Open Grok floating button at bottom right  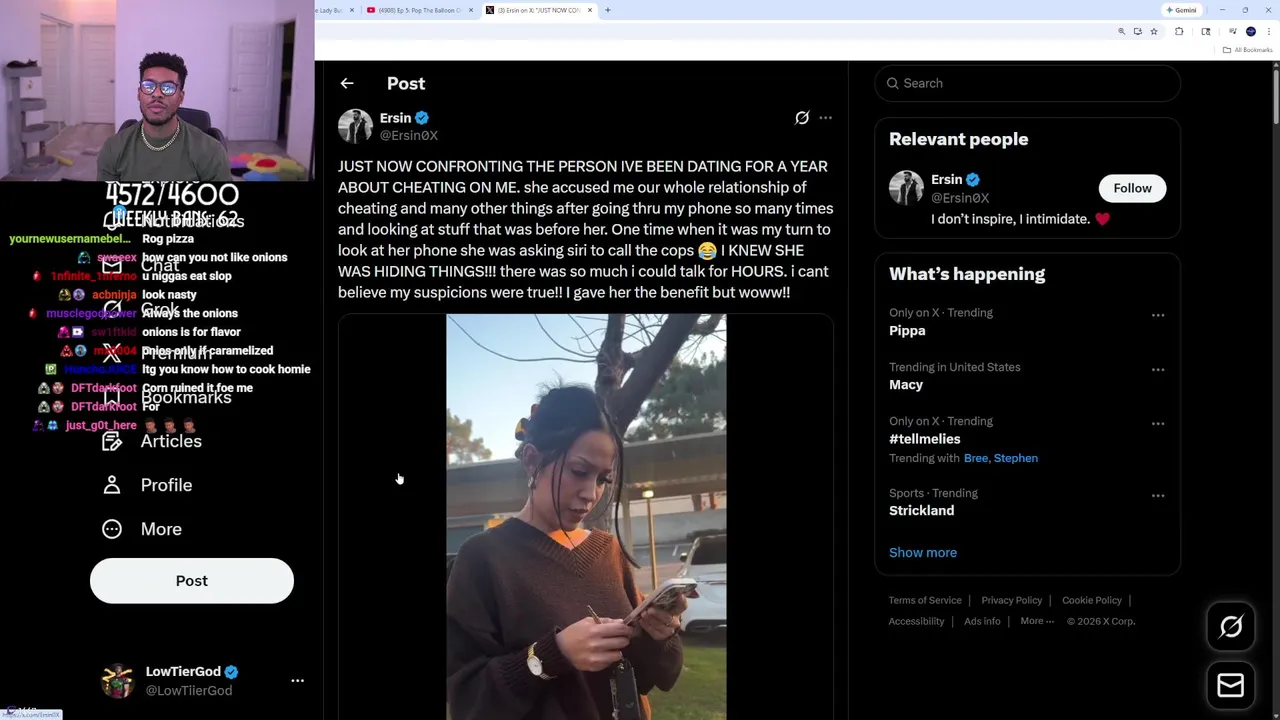(x=1231, y=627)
